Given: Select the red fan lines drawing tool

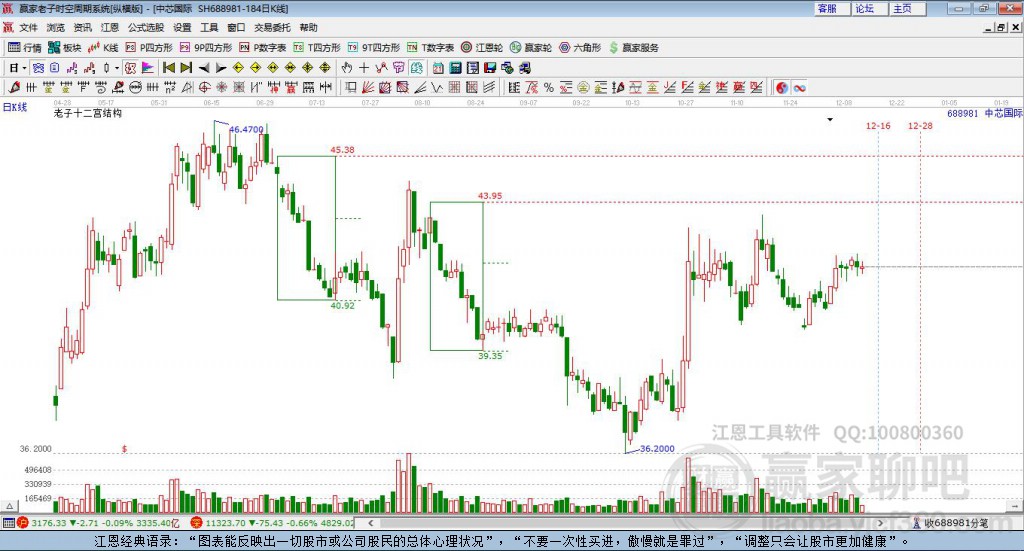Looking at the screenshot, I should (x=367, y=87).
